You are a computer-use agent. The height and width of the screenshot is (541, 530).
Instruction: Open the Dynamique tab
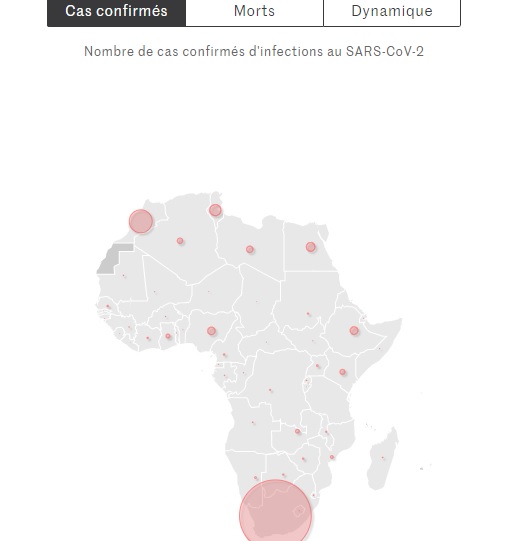tap(392, 11)
